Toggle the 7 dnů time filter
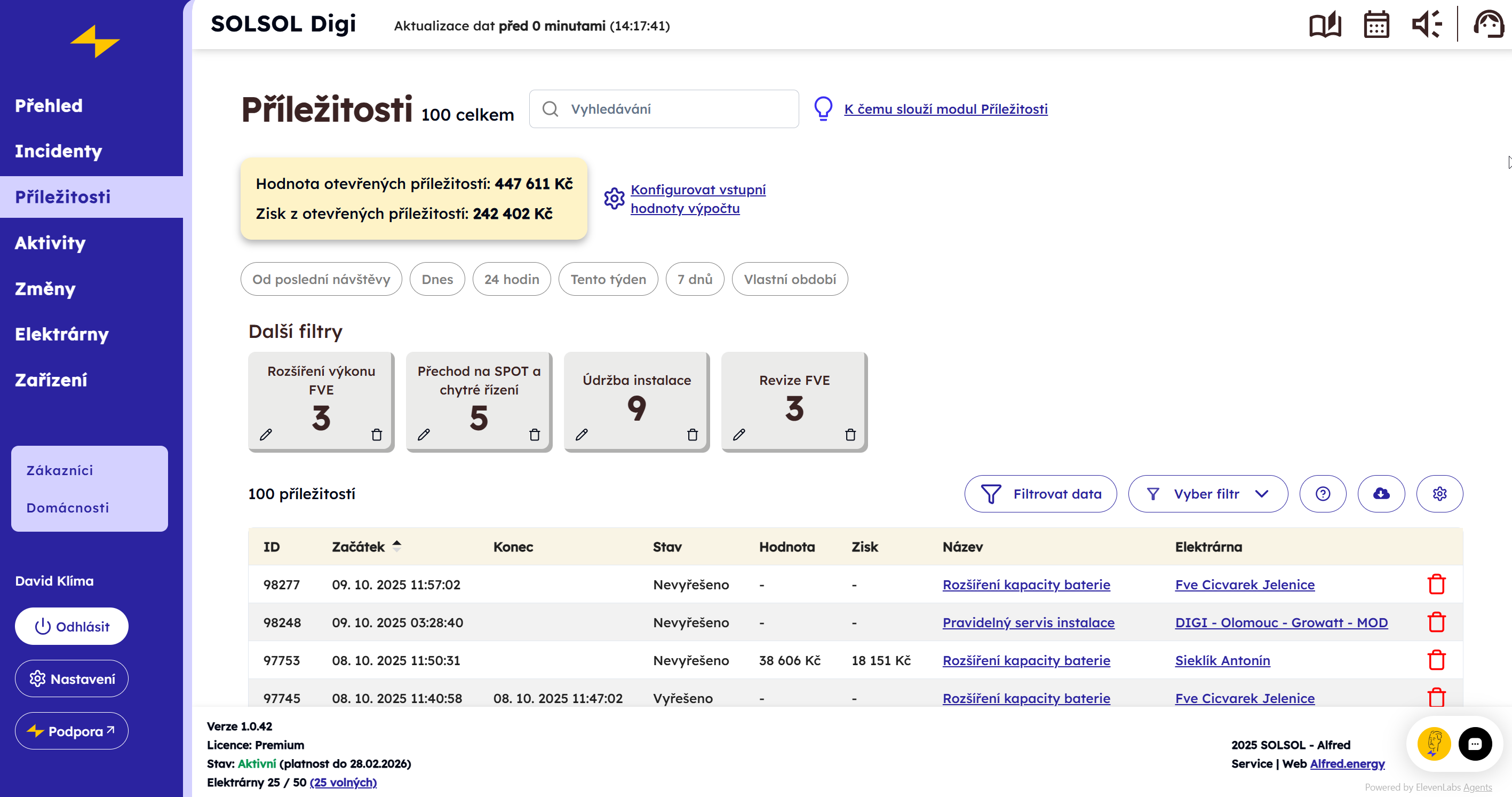 pos(694,279)
